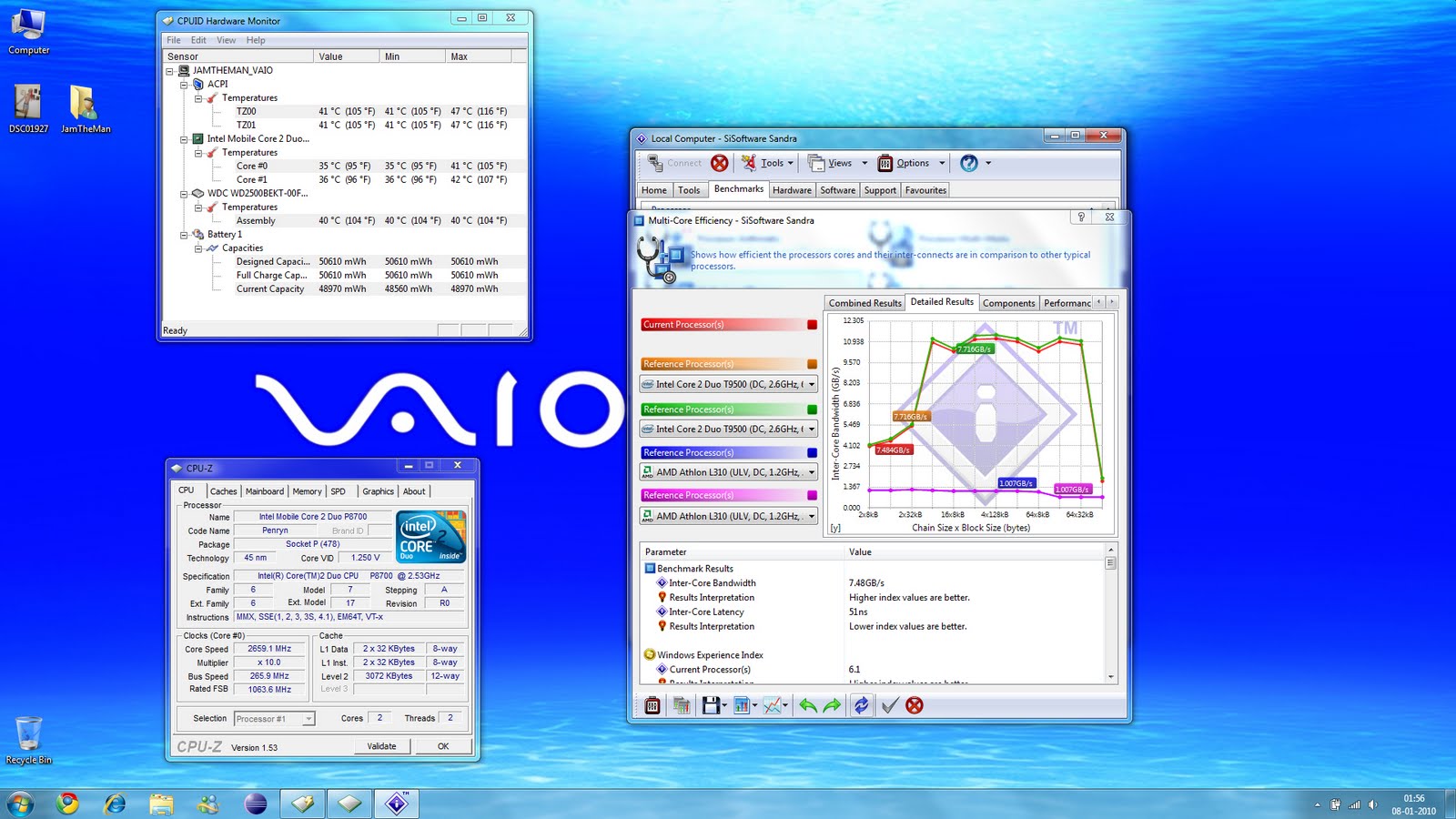Switch to the Mainboard tab in CPU-Z

[x=264, y=491]
